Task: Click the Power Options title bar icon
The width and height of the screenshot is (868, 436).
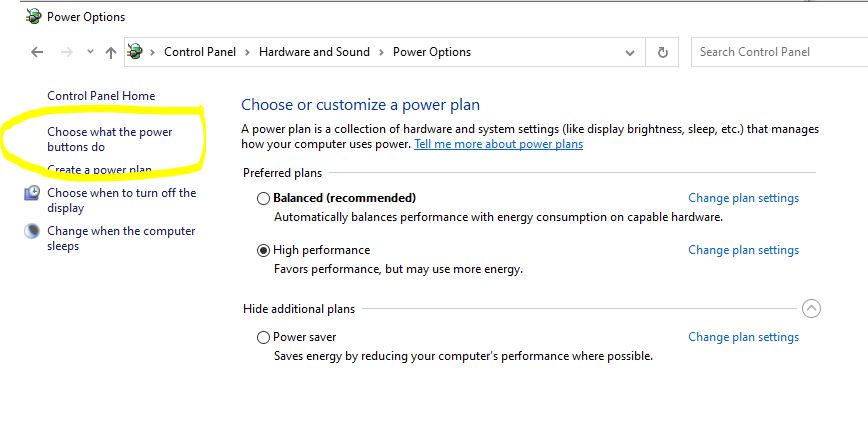Action: pos(34,17)
